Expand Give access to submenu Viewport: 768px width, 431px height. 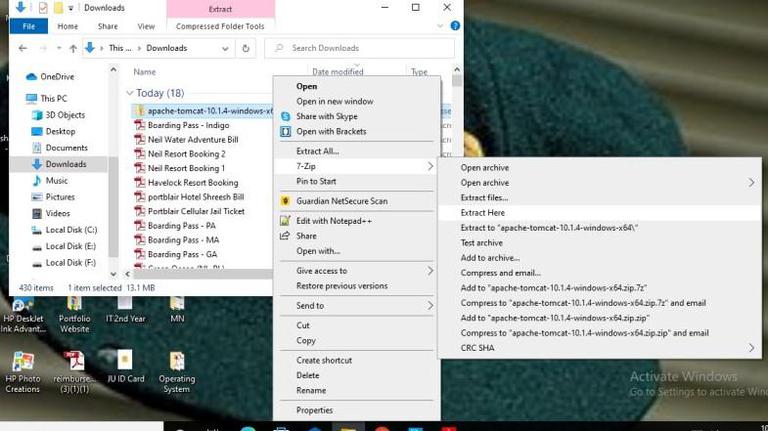point(430,271)
